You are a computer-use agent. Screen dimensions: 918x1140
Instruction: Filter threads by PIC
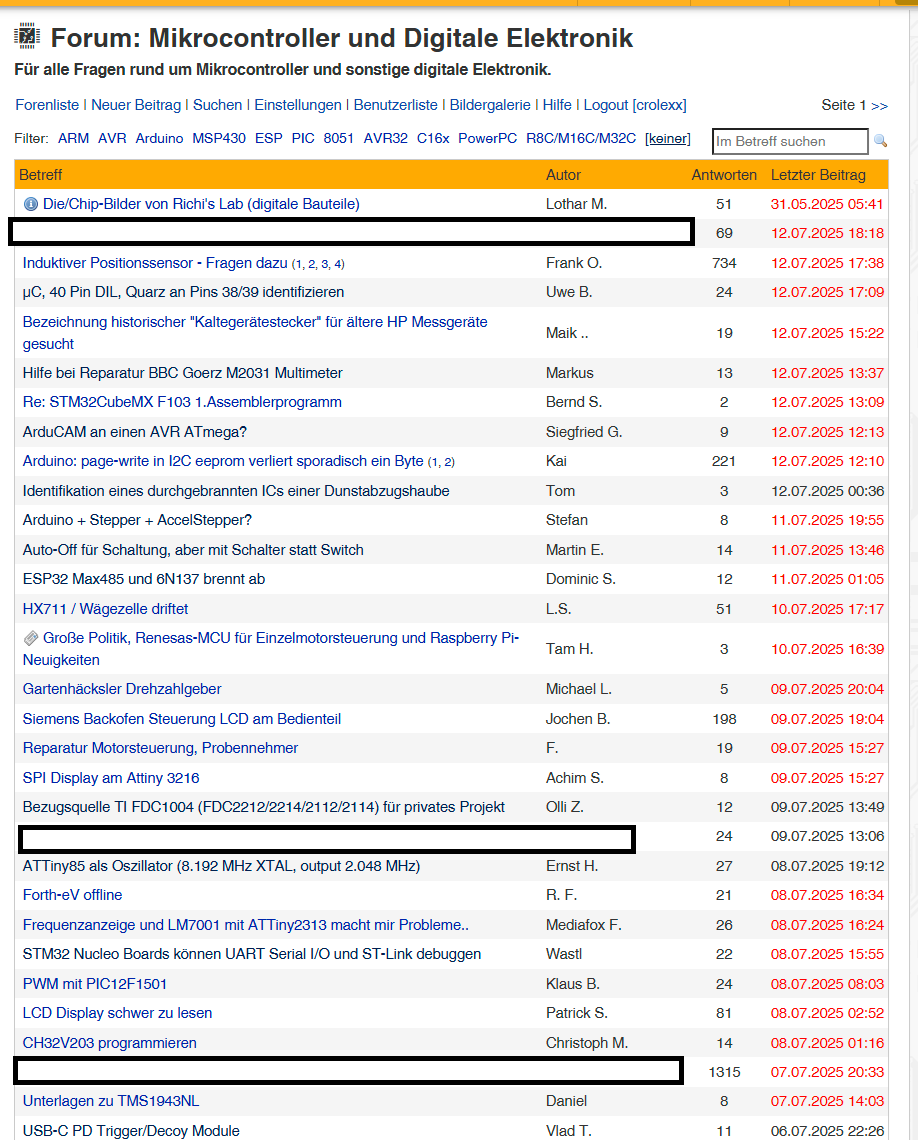coord(303,138)
